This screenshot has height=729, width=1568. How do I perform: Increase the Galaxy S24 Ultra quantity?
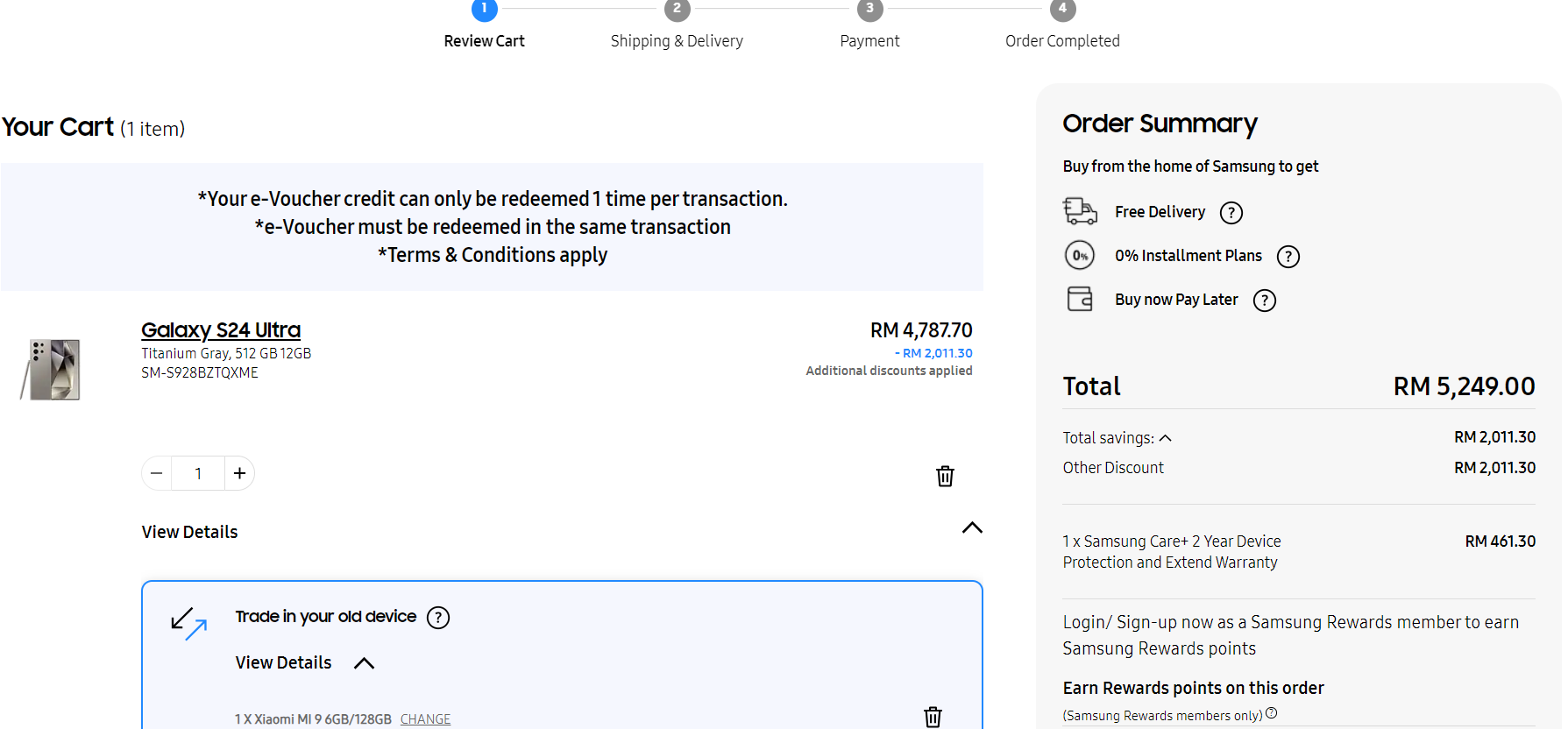(239, 473)
